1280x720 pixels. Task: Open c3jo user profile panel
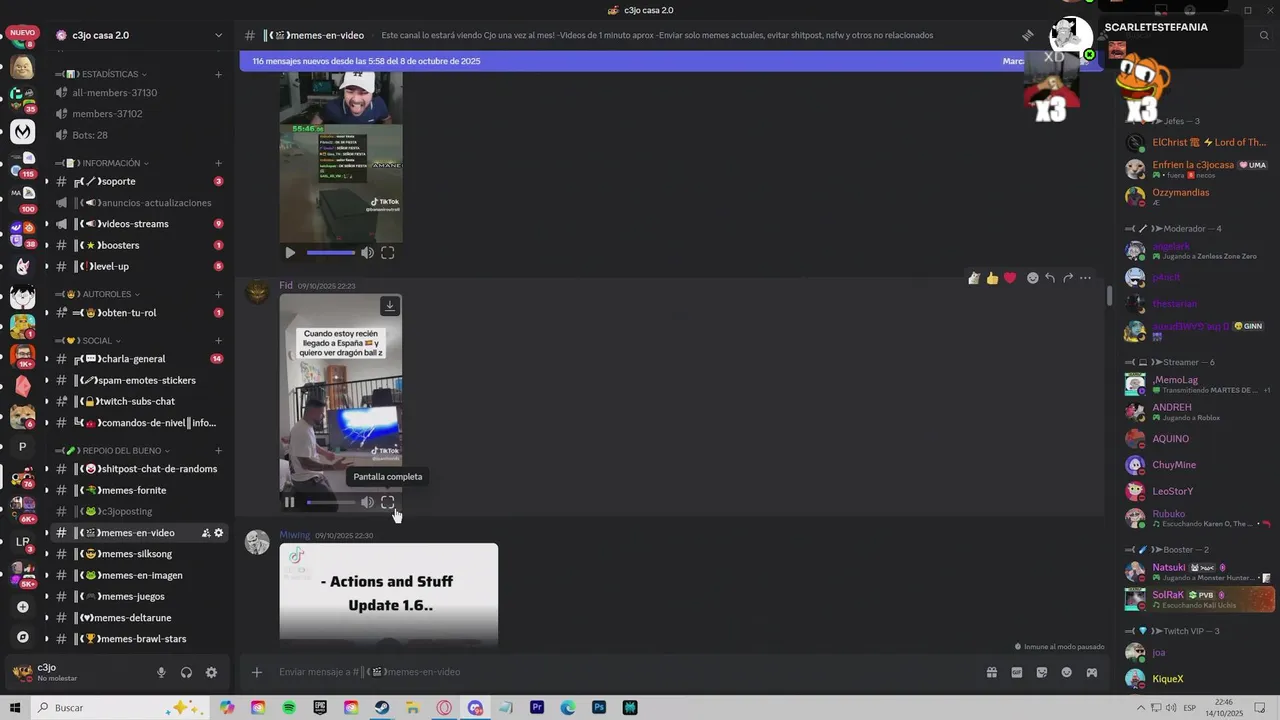(x=76, y=673)
